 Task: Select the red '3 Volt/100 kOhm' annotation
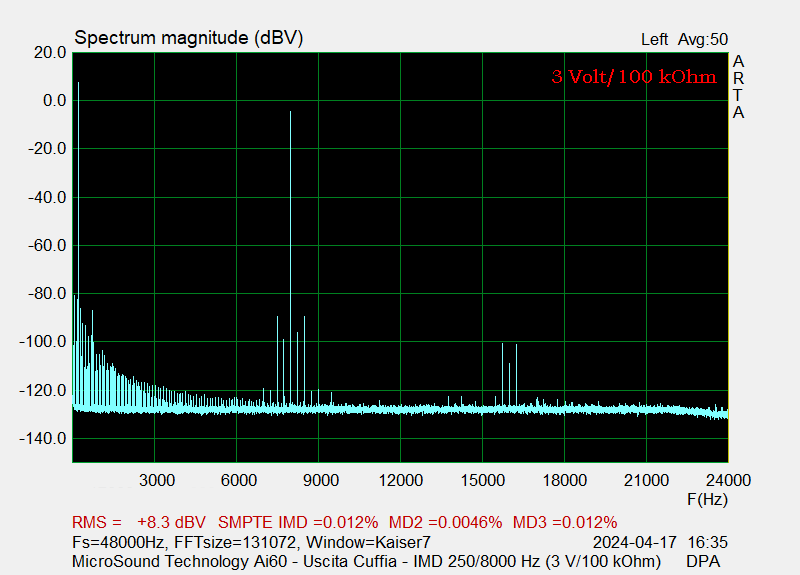pos(634,77)
